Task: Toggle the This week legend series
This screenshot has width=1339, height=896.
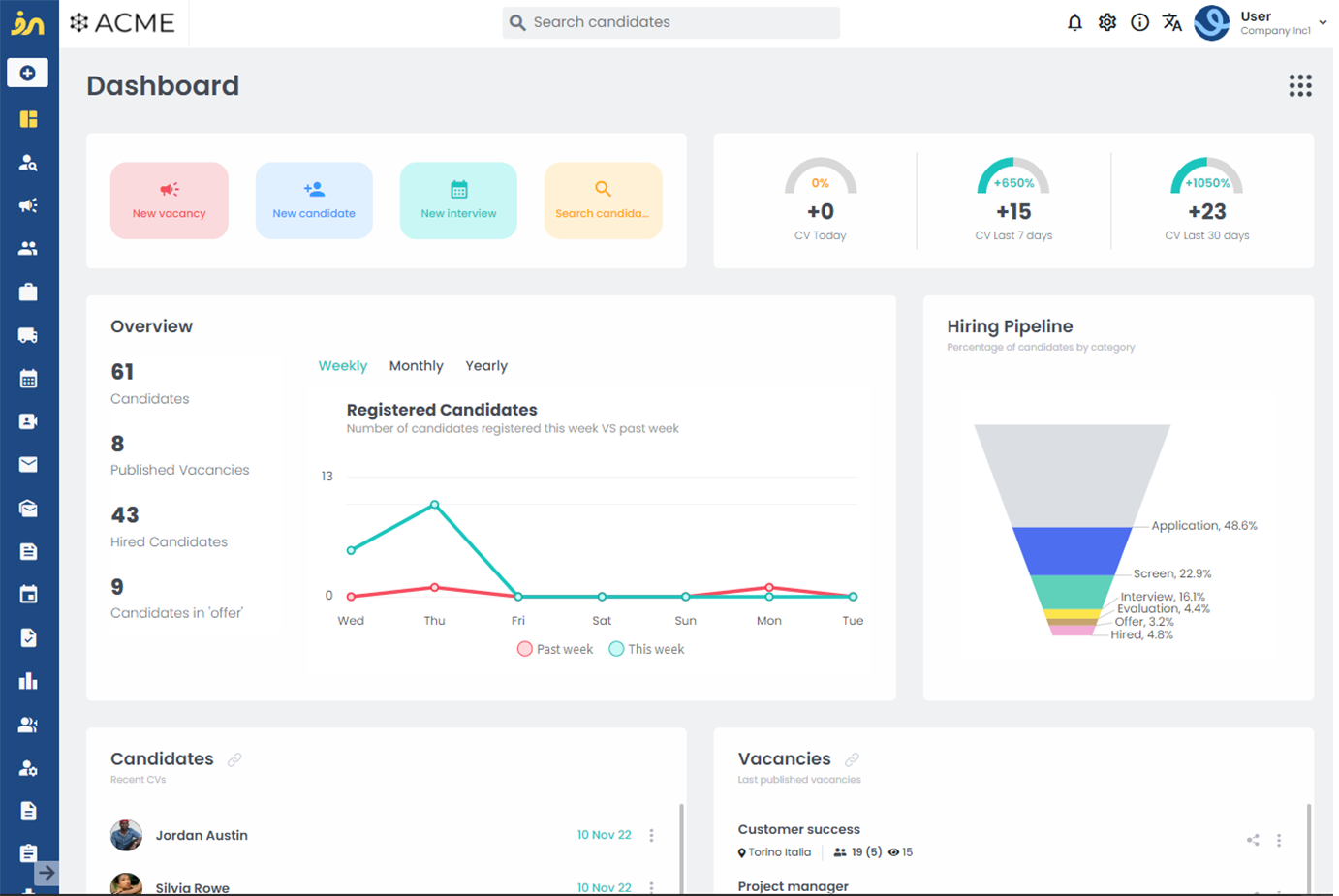Action: click(x=646, y=649)
